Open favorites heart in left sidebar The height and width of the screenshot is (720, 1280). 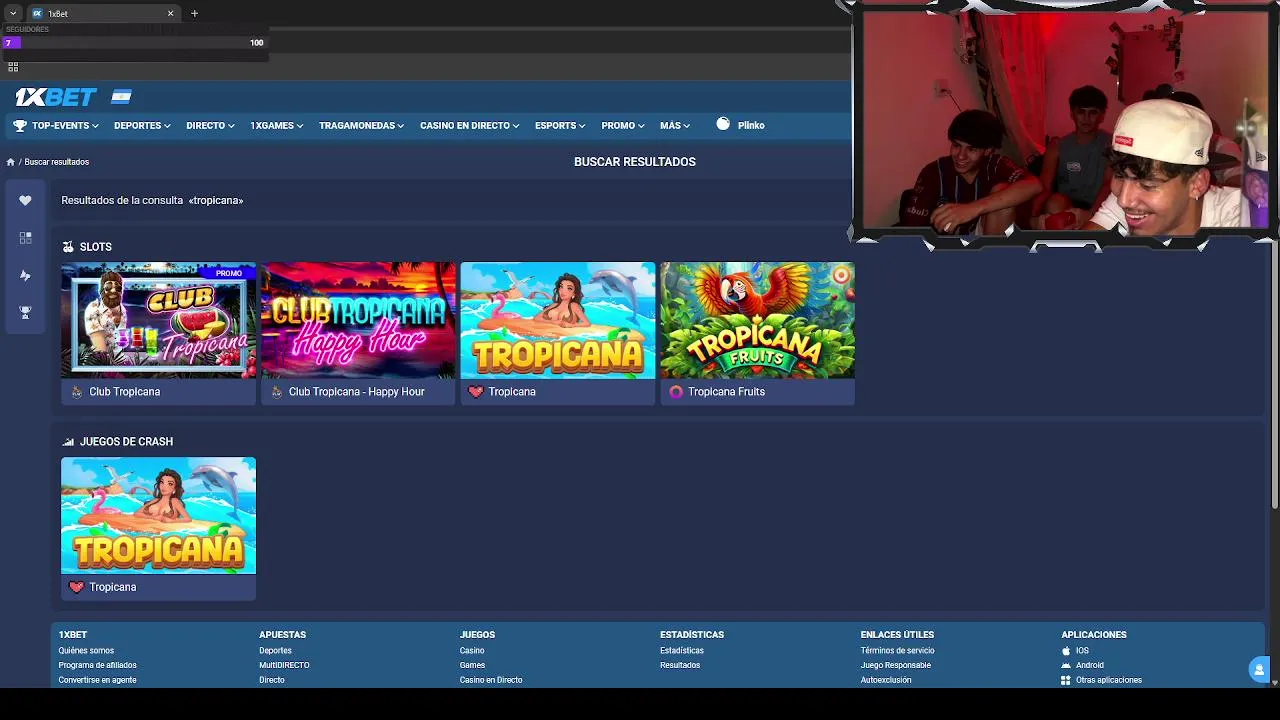tap(25, 200)
